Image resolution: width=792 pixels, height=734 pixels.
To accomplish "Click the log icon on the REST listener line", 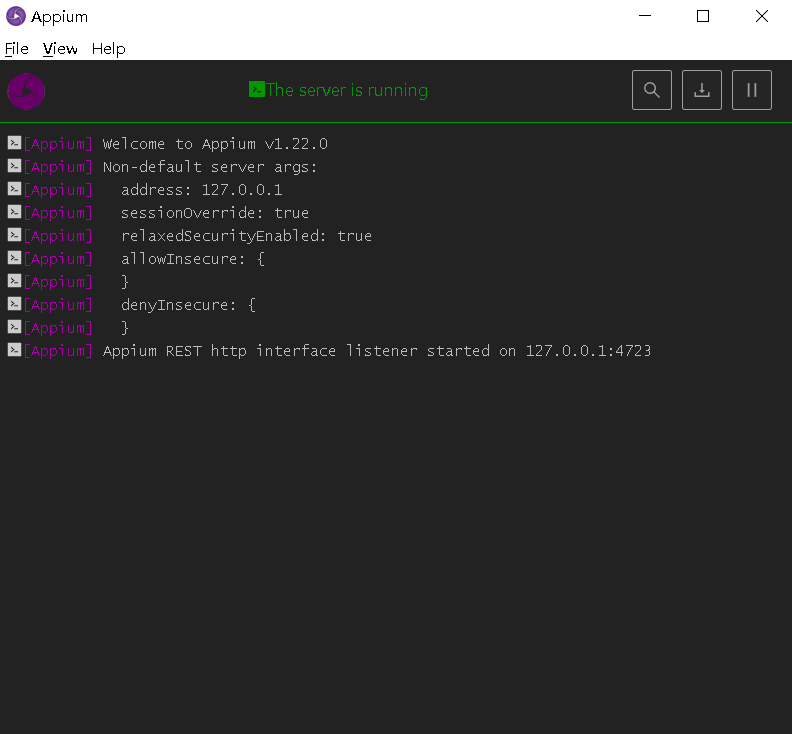I will (14, 350).
